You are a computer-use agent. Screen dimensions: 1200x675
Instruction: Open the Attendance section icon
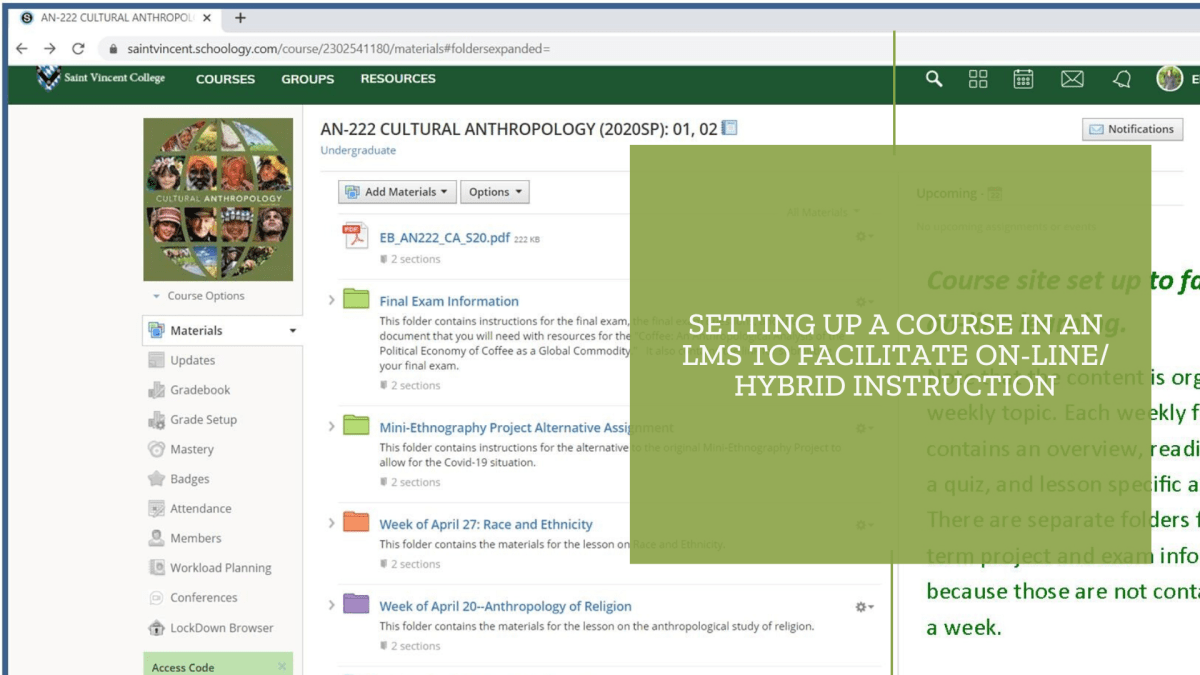(x=158, y=508)
